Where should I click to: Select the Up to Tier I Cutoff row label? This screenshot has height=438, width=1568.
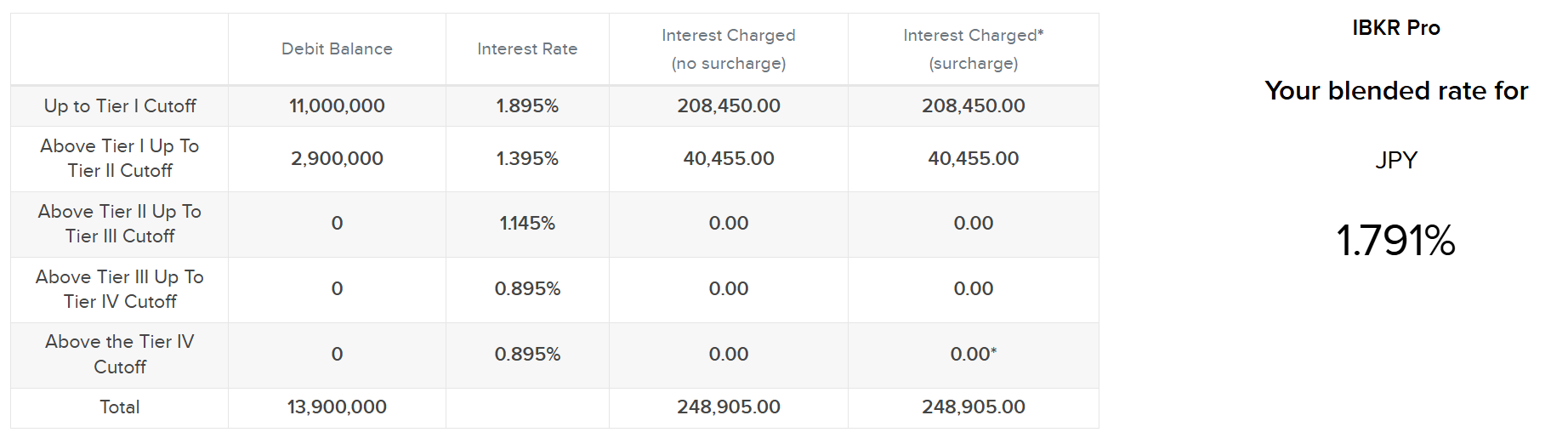(x=120, y=106)
